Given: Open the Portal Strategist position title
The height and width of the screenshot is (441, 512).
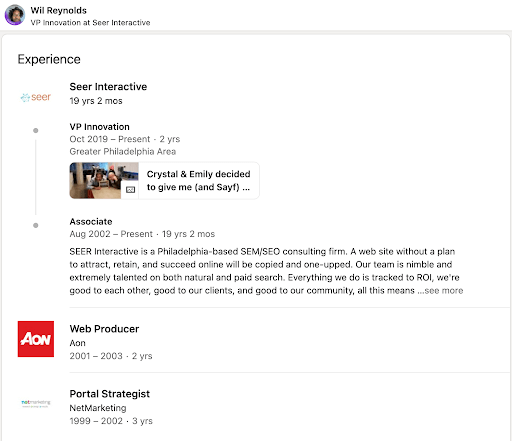Looking at the screenshot, I should (109, 394).
